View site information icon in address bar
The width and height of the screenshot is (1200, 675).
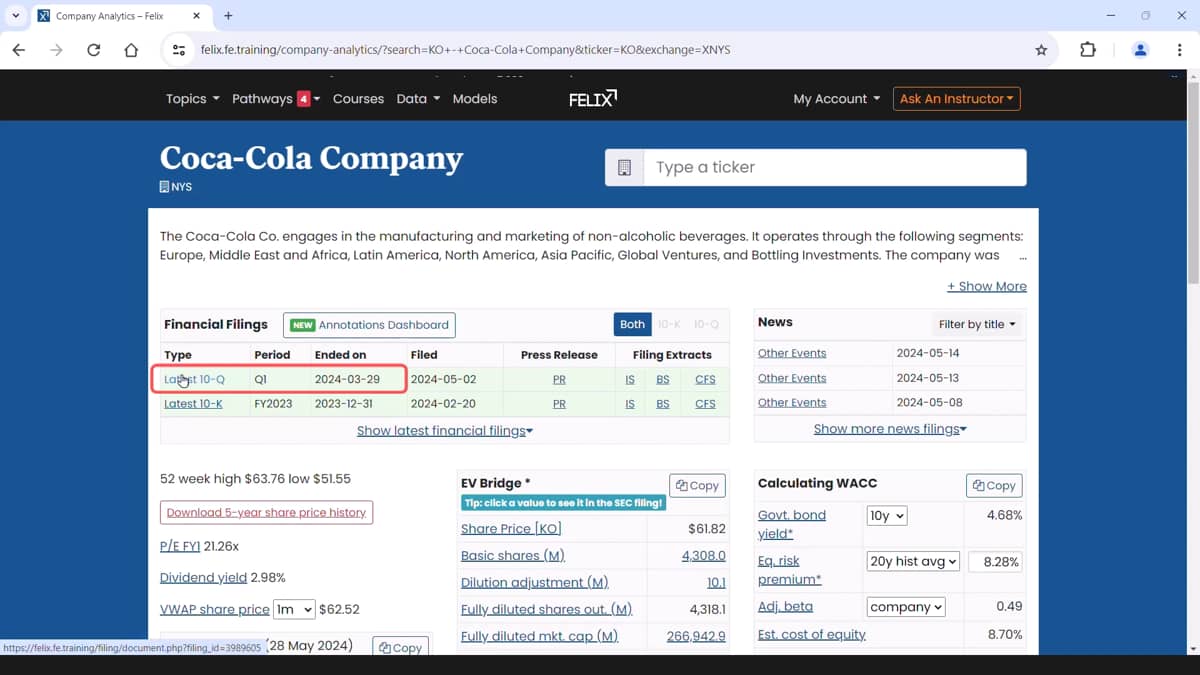(x=178, y=50)
